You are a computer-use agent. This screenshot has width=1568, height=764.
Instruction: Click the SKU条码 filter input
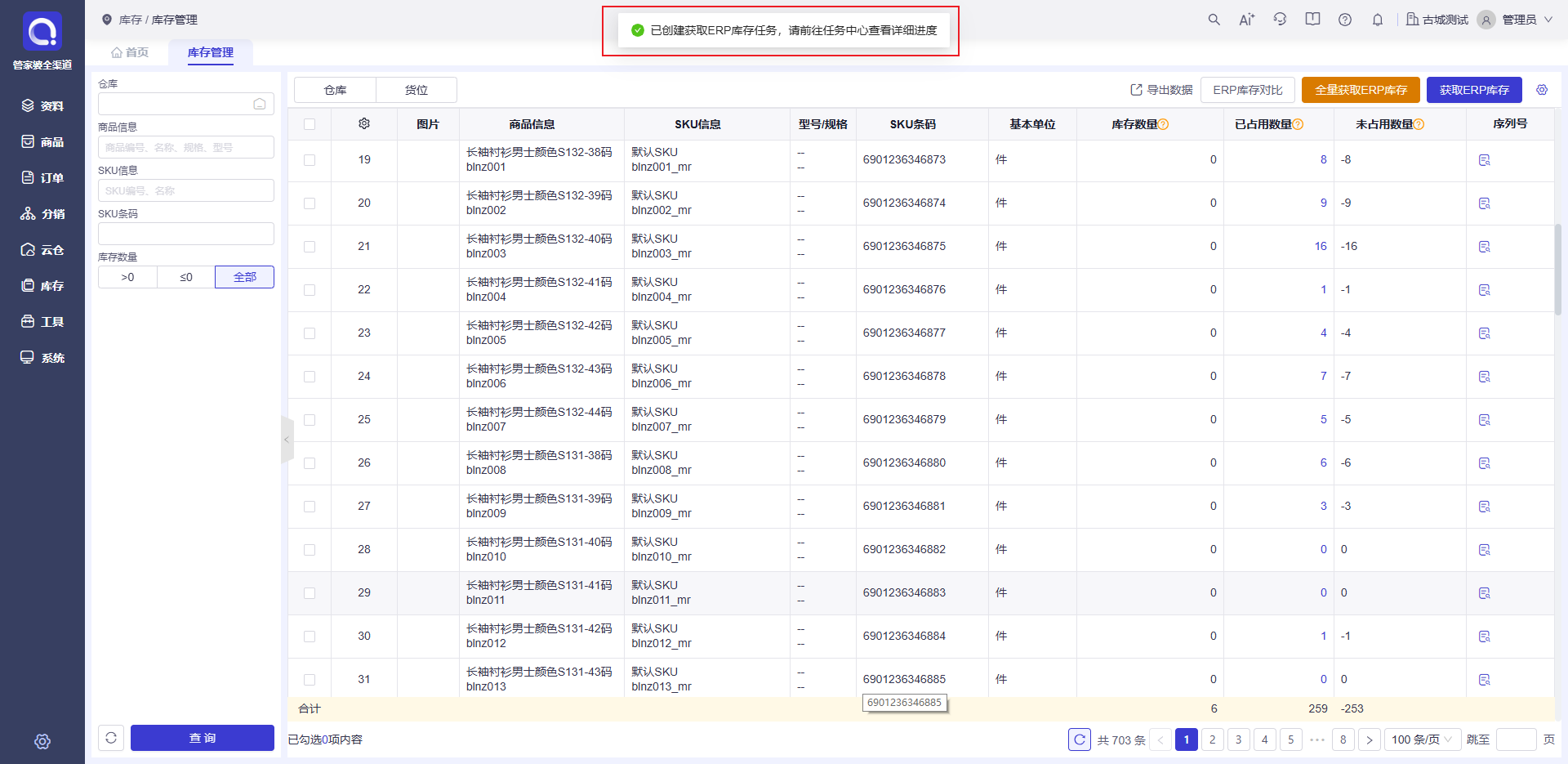186,234
